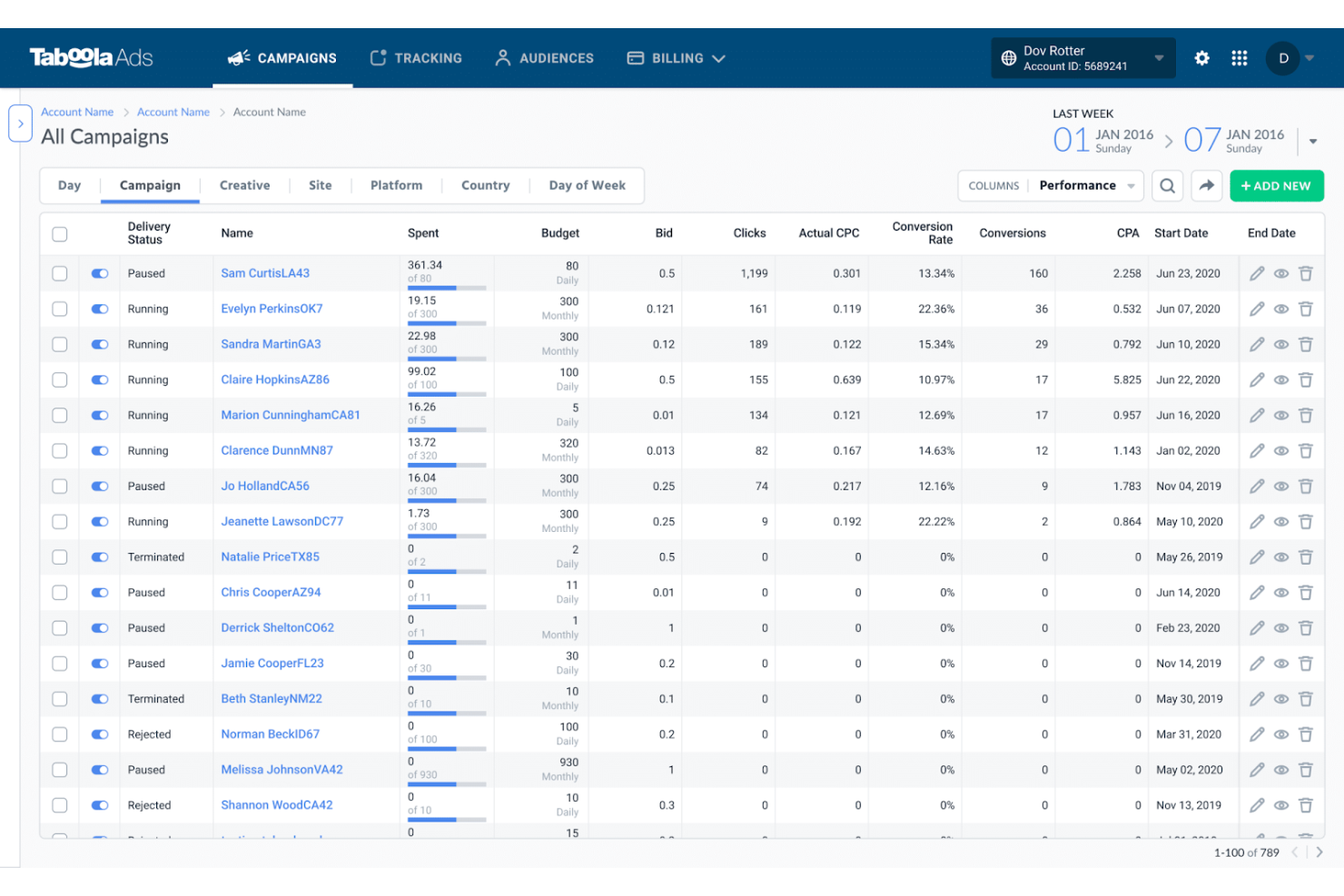Open the Performance columns dropdown
Screen dimensions: 1344x896
(1086, 185)
